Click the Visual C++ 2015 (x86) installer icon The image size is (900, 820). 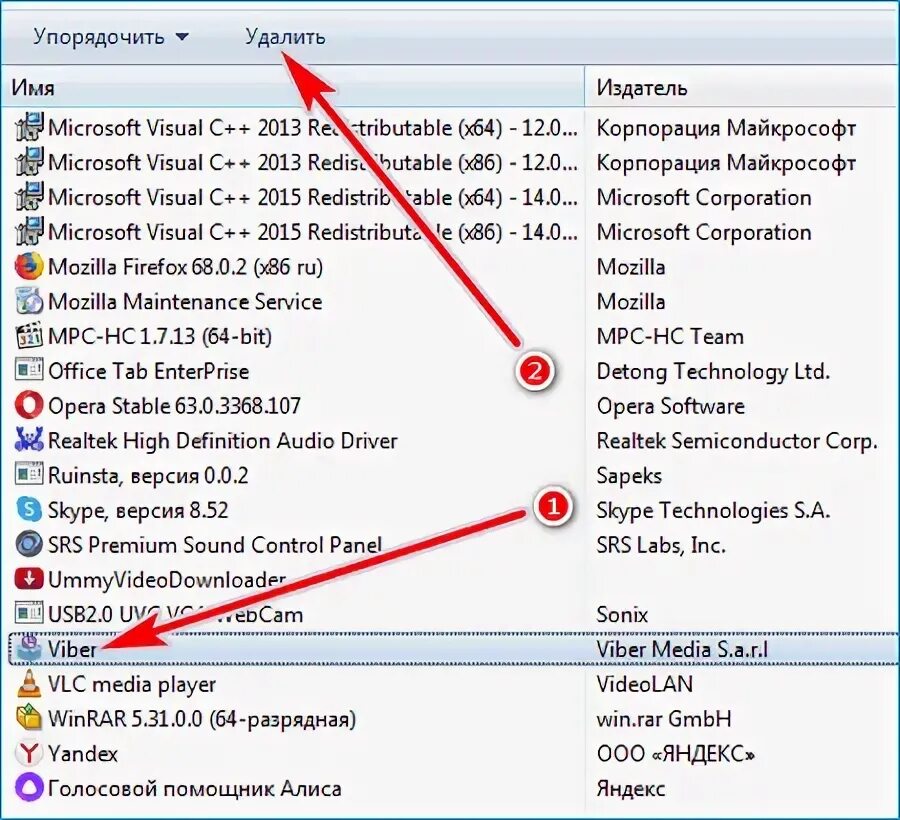point(29,232)
